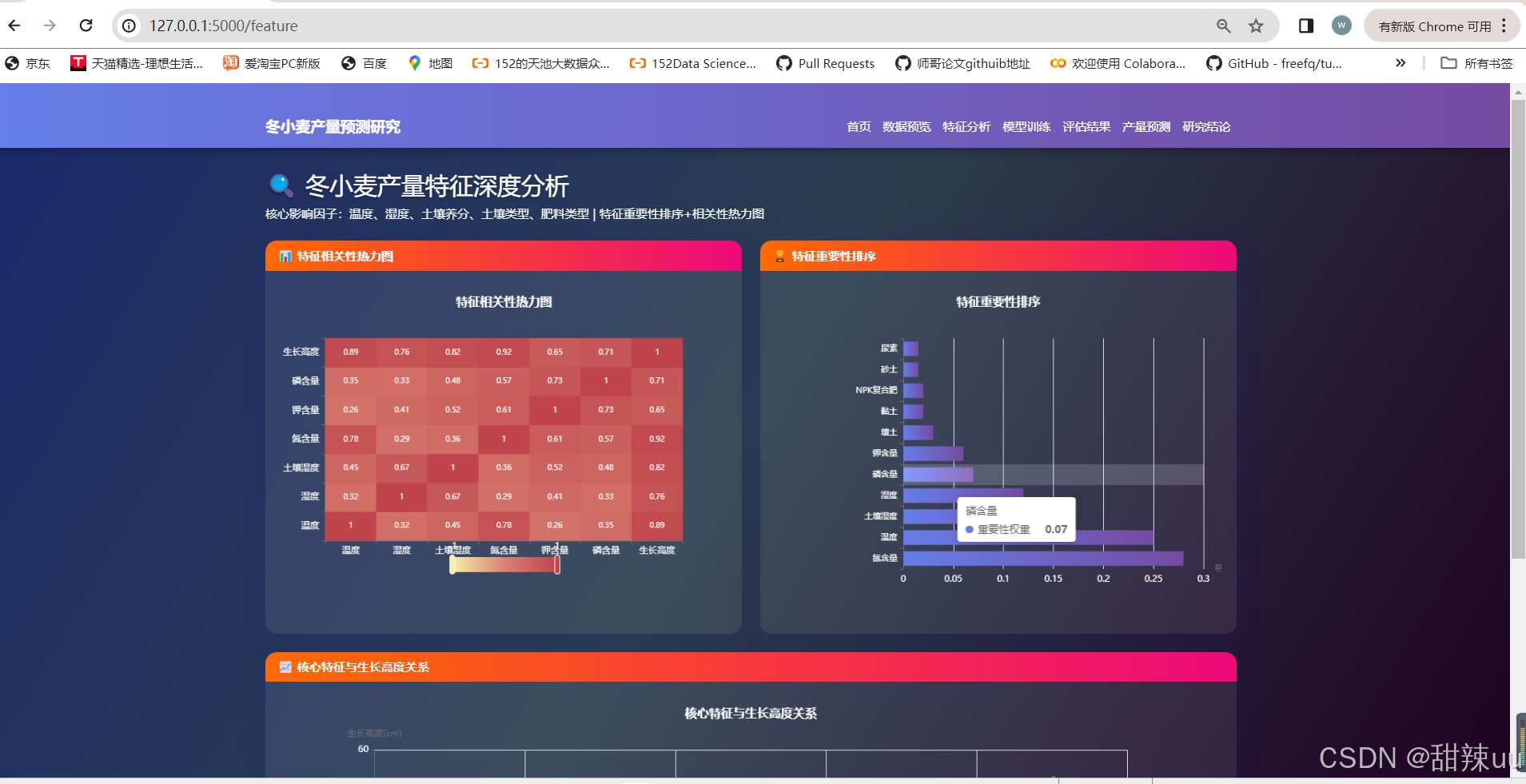The width and height of the screenshot is (1526, 784).
Task: Click the 壤土 importance bar
Action: coord(918,432)
